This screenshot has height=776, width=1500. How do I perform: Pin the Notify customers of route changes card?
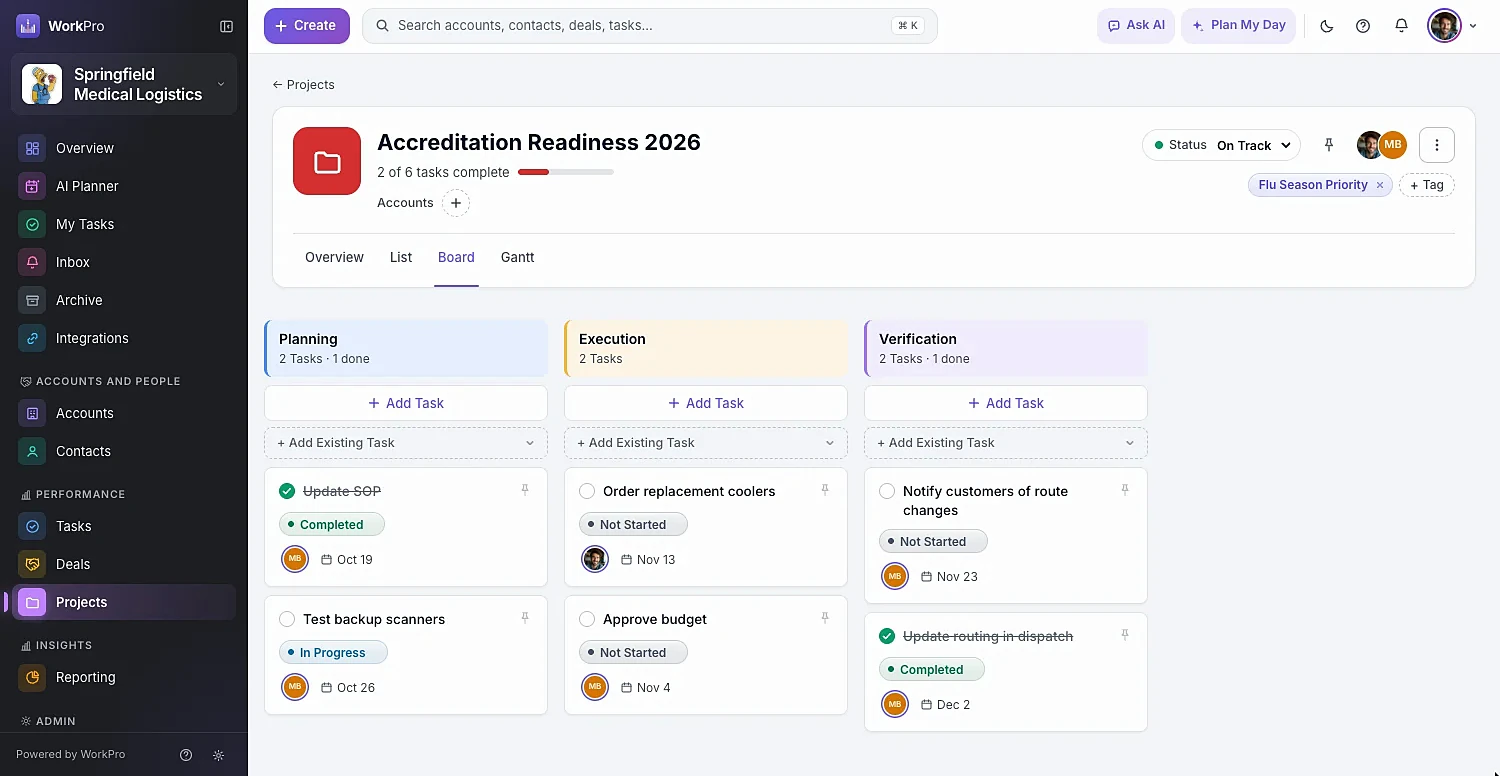pos(1125,490)
